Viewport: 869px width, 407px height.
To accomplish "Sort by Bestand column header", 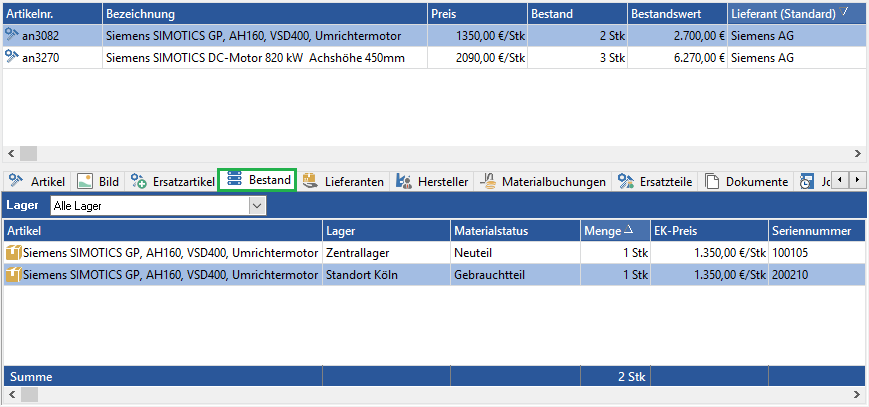I will coord(577,13).
